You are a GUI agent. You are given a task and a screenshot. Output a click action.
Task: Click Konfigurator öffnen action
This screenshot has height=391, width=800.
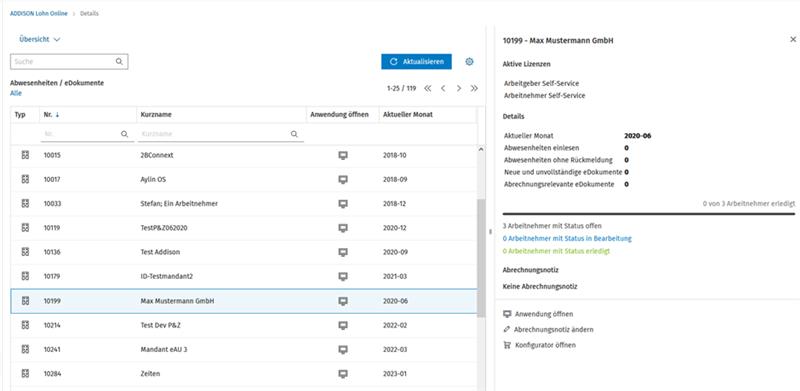539,345
